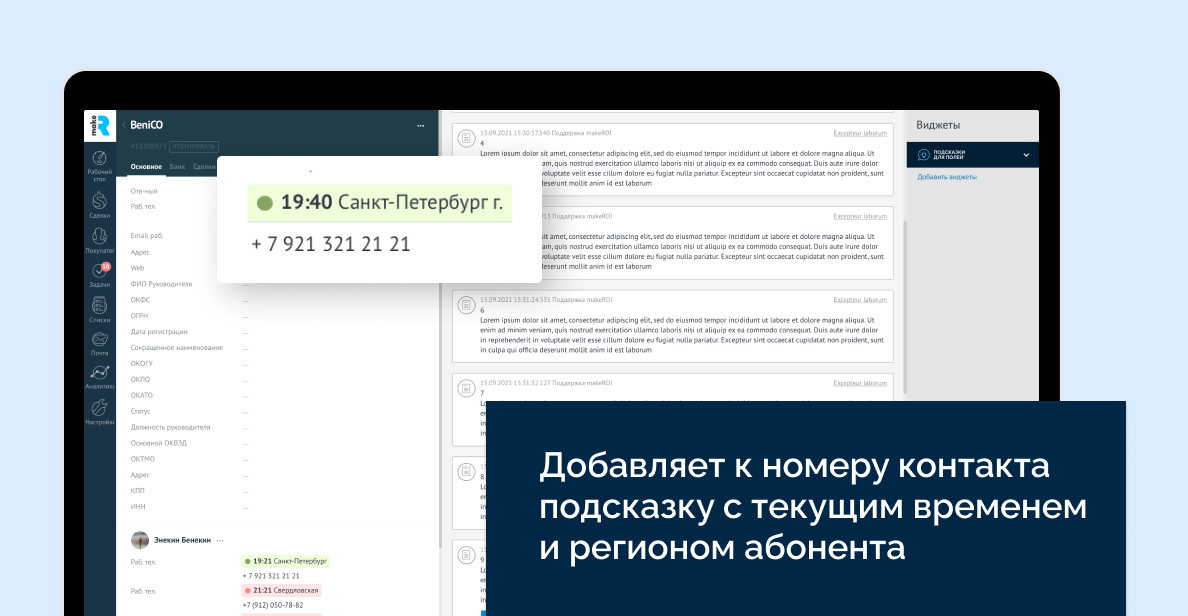Screen dimensions: 1188x616
Task: Switch to the Сделки tab in the company card
Action: click(x=204, y=167)
